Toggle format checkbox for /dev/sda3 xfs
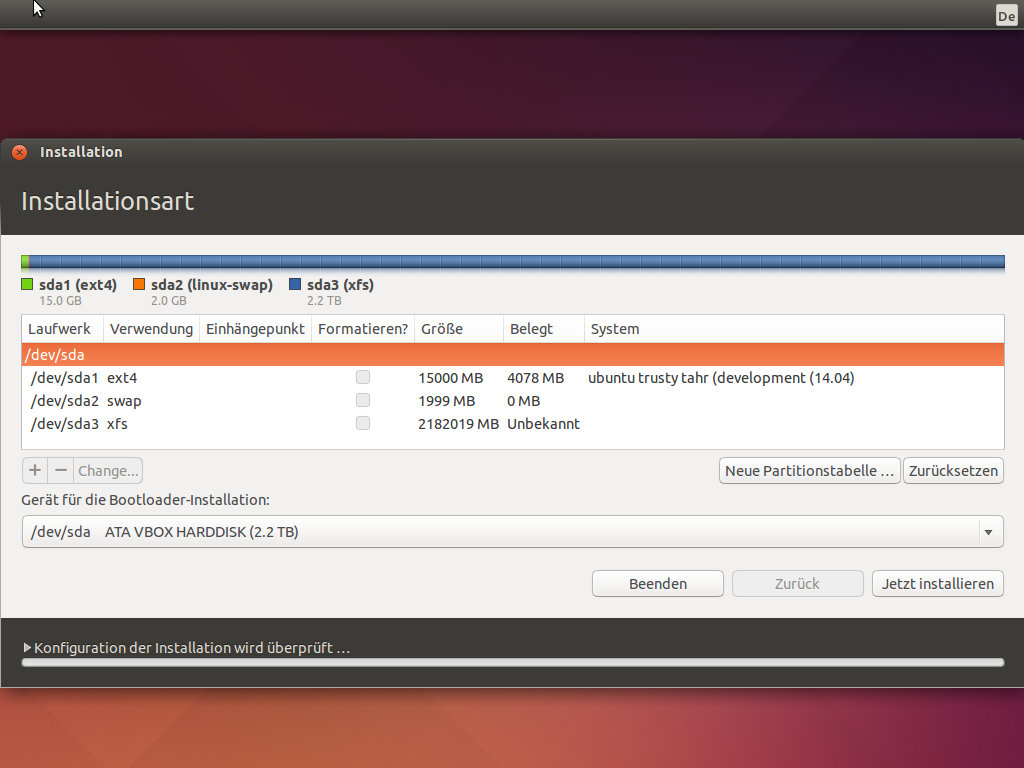1024x768 pixels. [363, 424]
